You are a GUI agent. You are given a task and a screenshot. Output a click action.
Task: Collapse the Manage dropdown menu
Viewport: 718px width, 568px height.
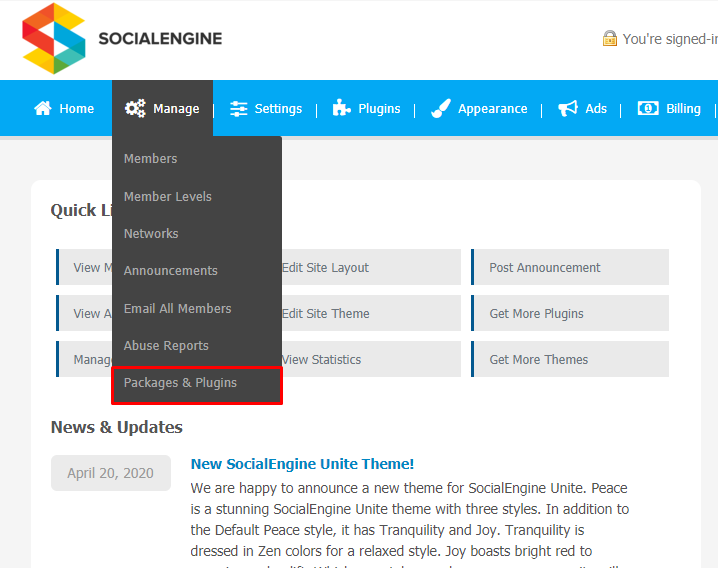(163, 109)
